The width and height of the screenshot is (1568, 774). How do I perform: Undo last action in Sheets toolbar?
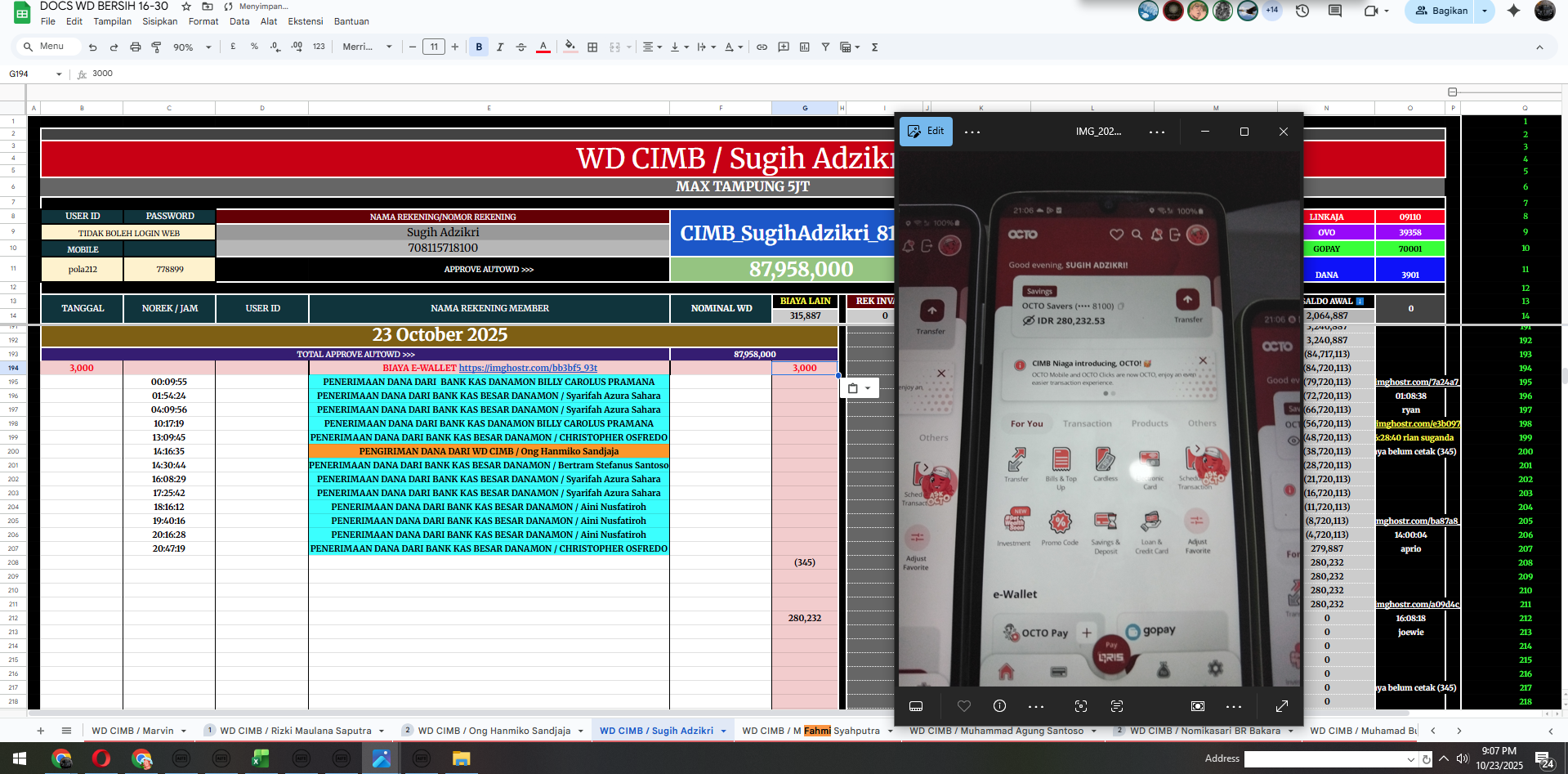[93, 47]
